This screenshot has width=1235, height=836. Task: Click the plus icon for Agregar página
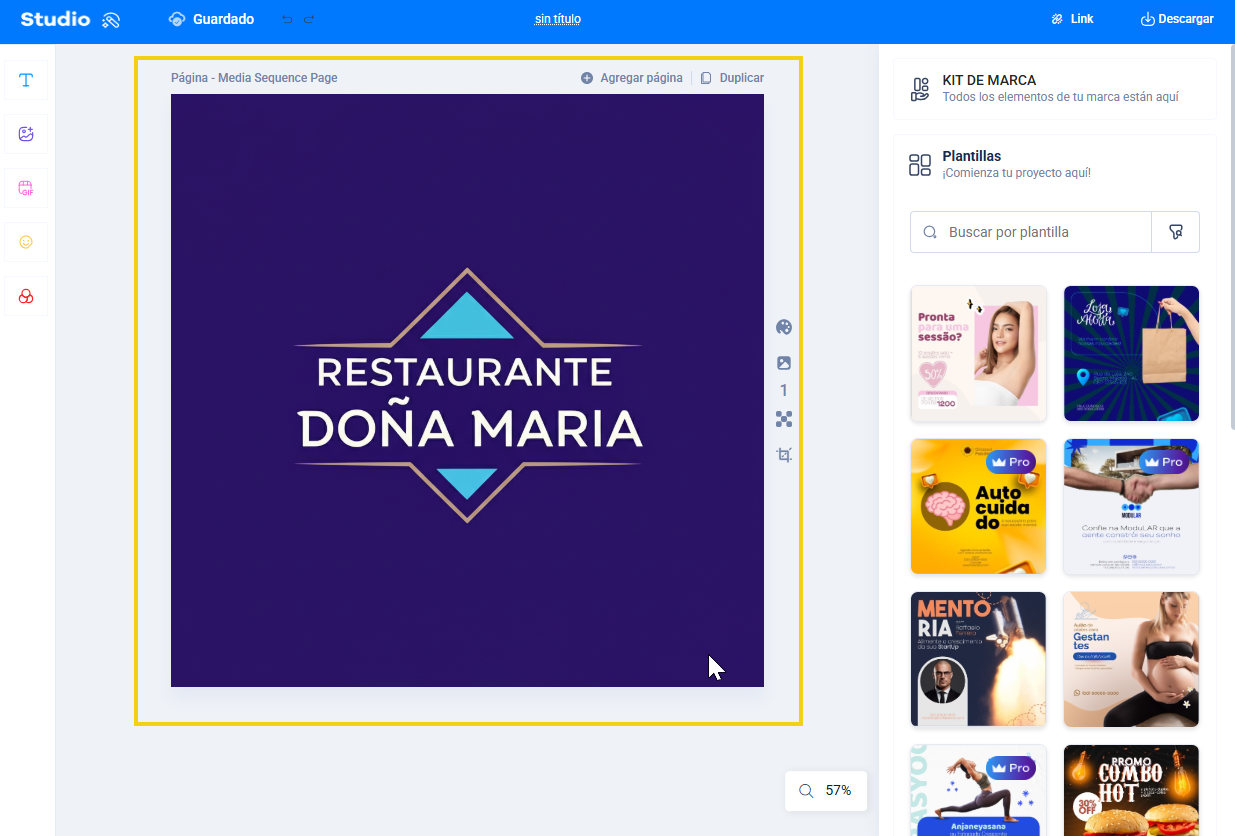tap(587, 78)
